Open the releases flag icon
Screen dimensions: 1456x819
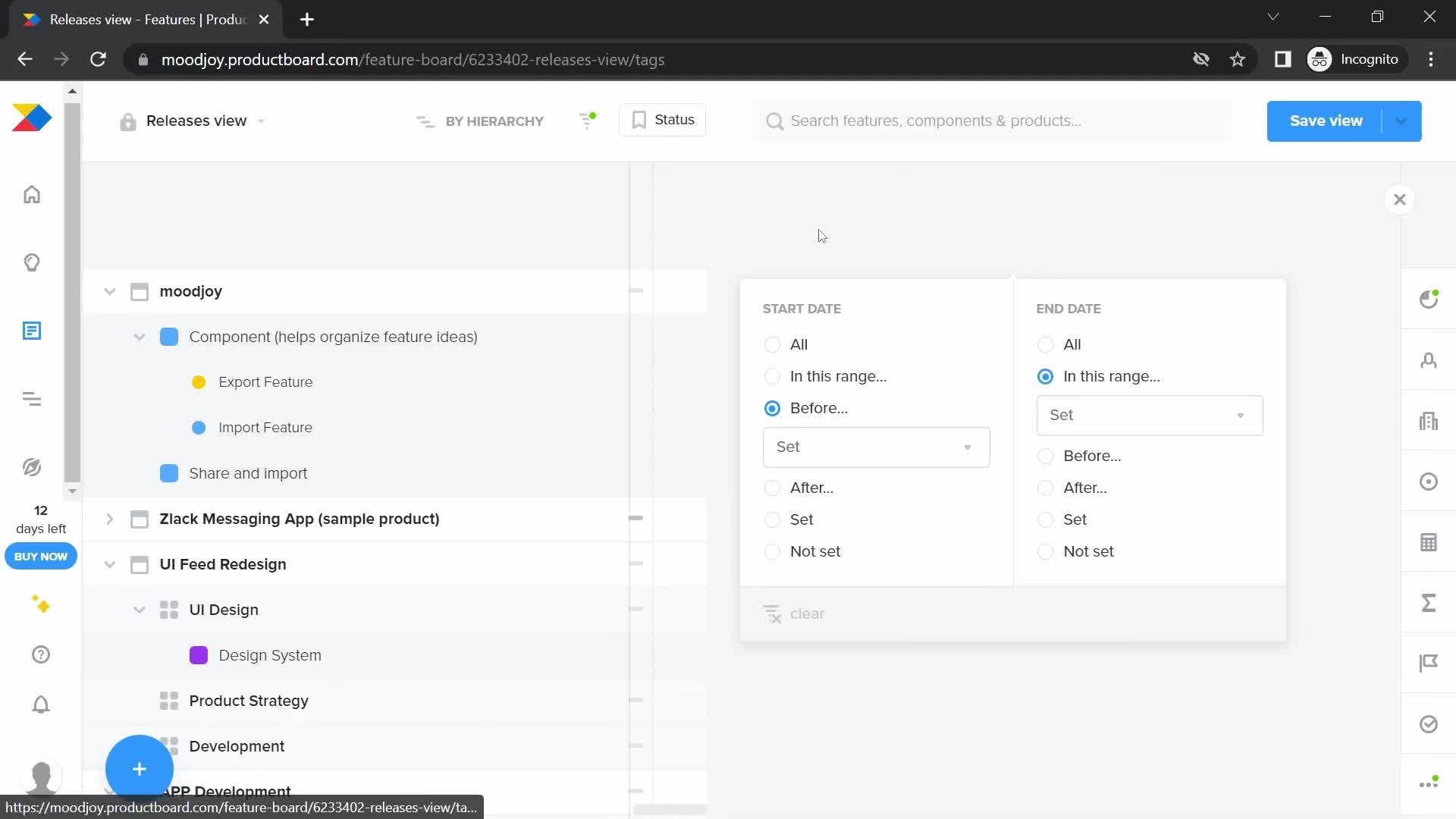click(x=1429, y=664)
